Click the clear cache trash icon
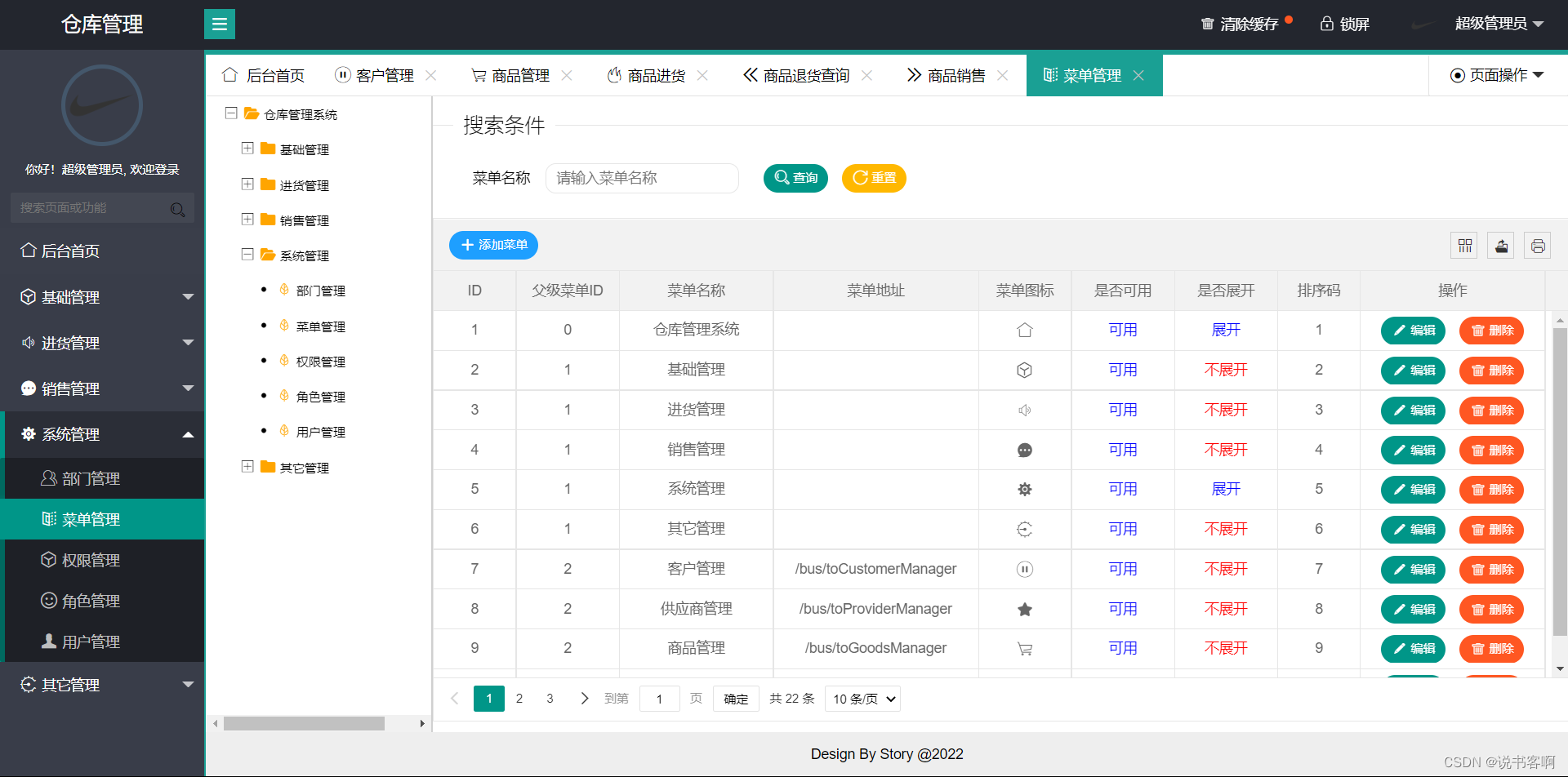 (1207, 24)
